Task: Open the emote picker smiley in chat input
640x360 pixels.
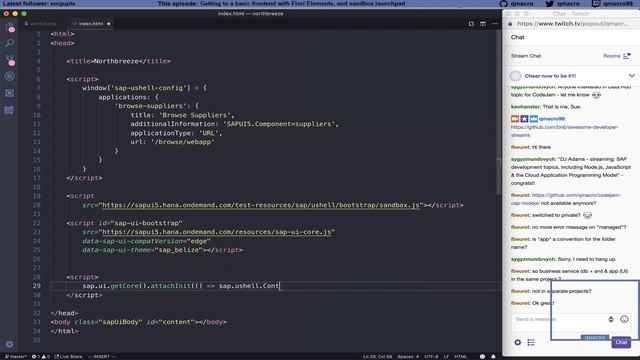Action: [x=624, y=319]
